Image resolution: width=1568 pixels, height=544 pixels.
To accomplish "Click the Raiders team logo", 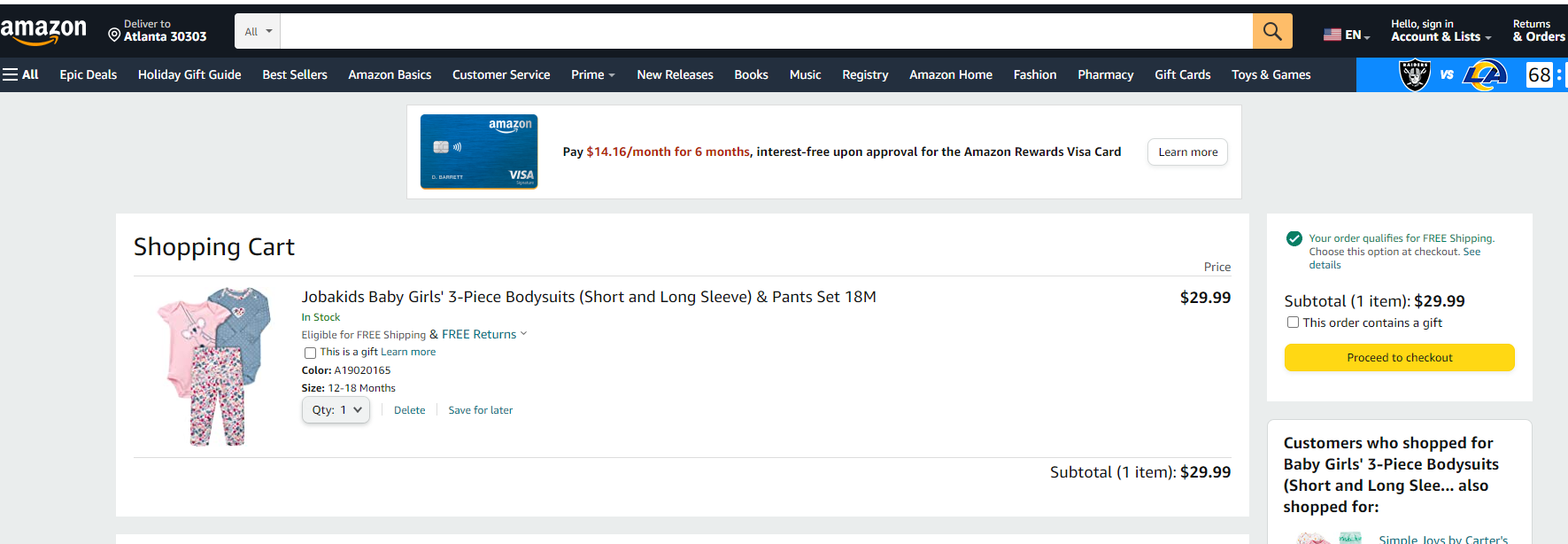I will tap(1414, 75).
